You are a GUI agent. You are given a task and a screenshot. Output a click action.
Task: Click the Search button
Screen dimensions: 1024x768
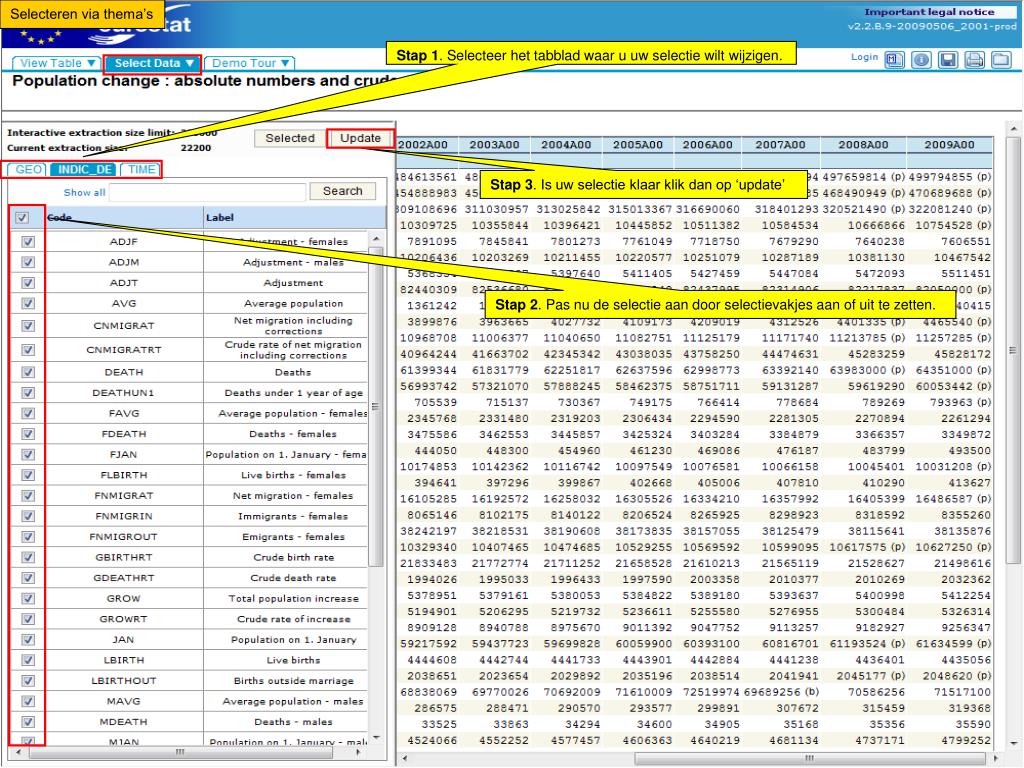tap(343, 190)
